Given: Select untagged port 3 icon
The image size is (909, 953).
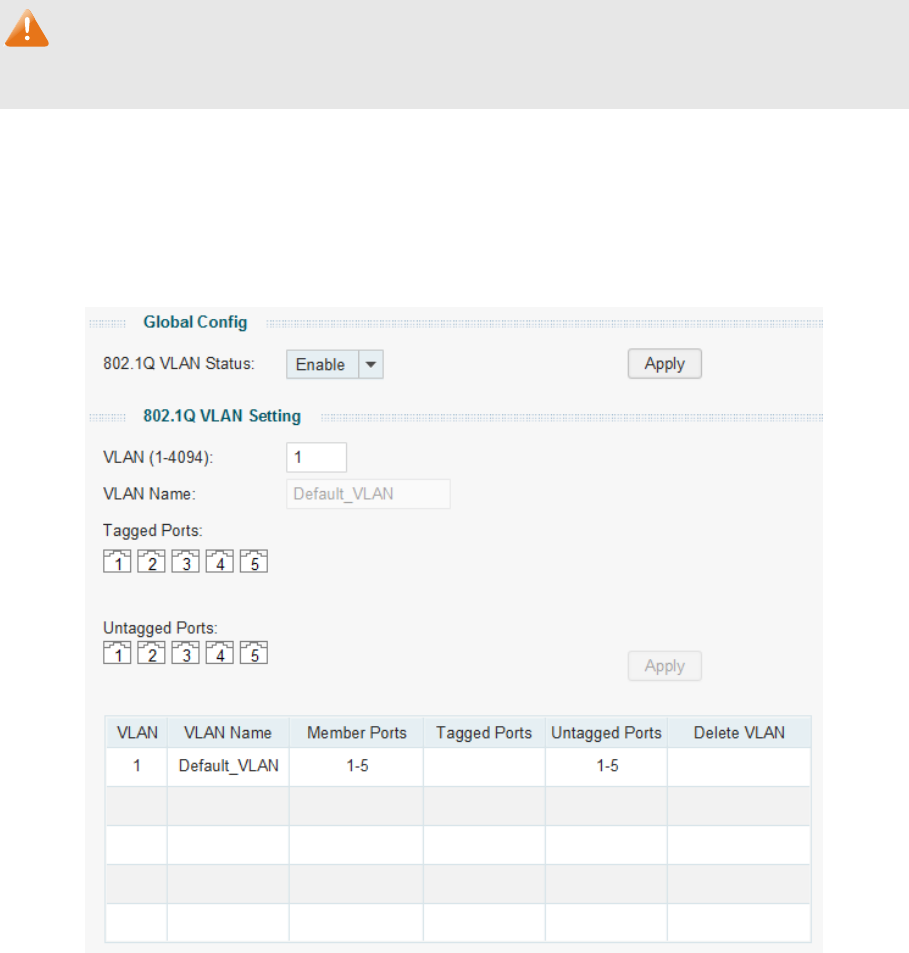Looking at the screenshot, I should point(185,652).
